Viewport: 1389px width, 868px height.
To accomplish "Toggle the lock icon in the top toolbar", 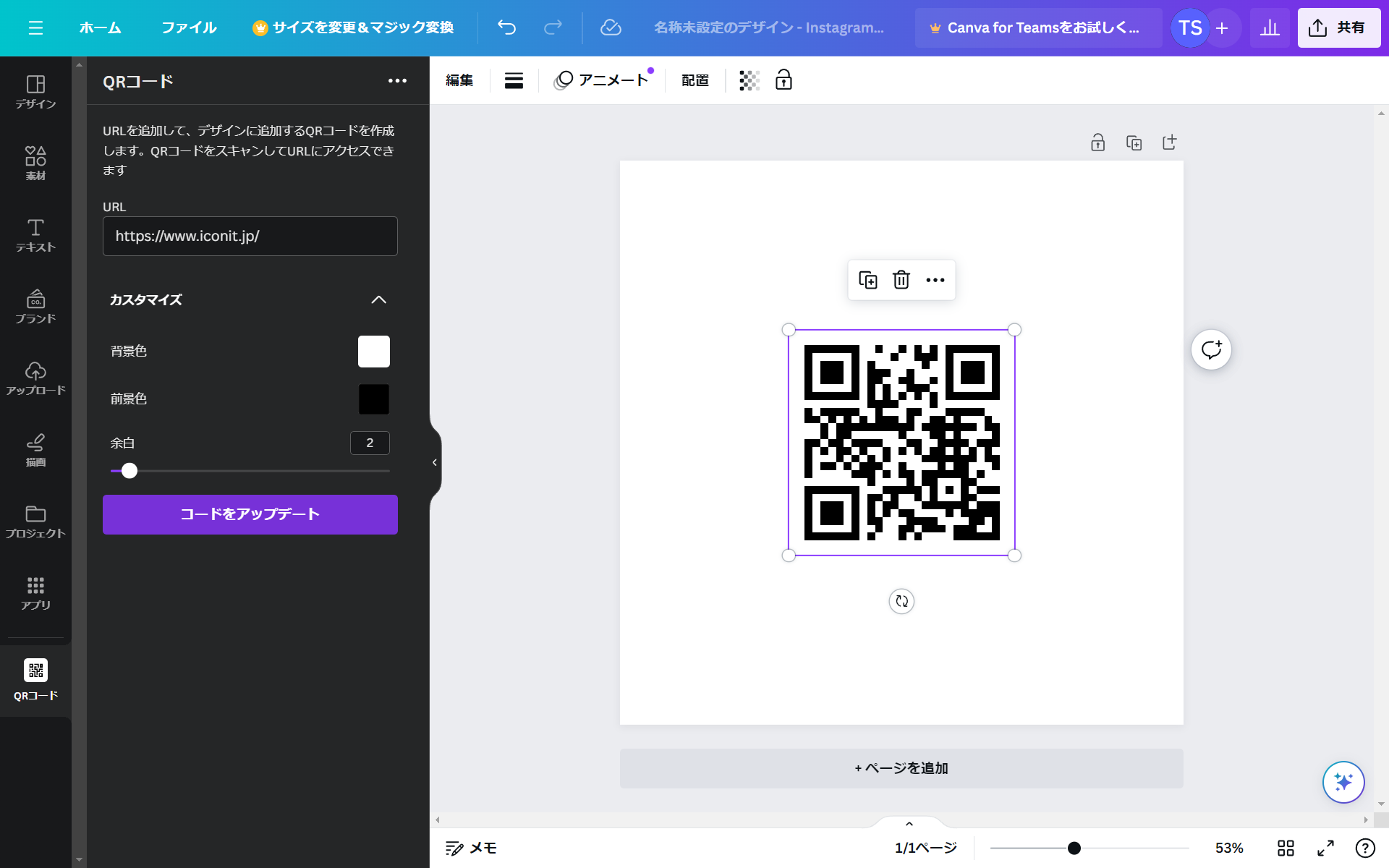I will pos(783,80).
